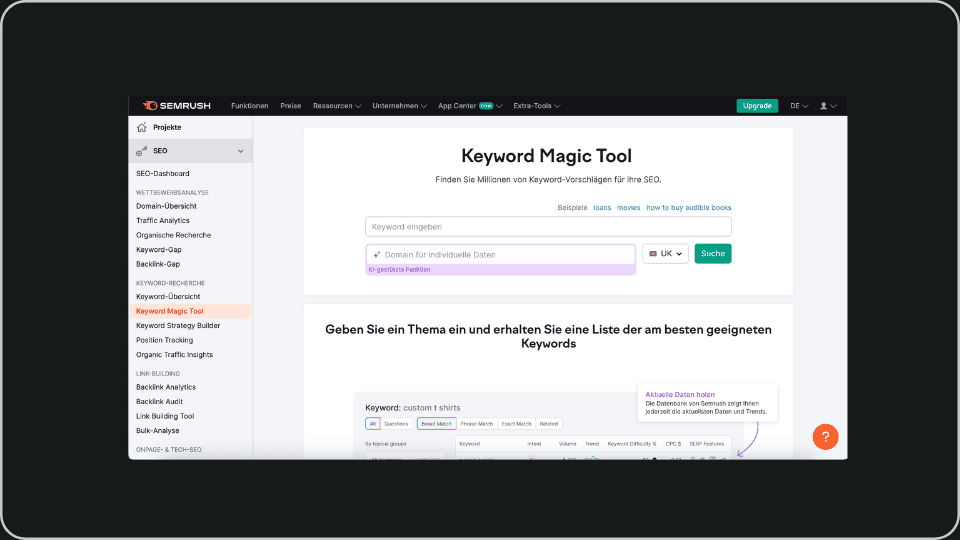Screen dimensions: 960x540
Task: Open Organische Recherche in sidebar
Action: 173,235
